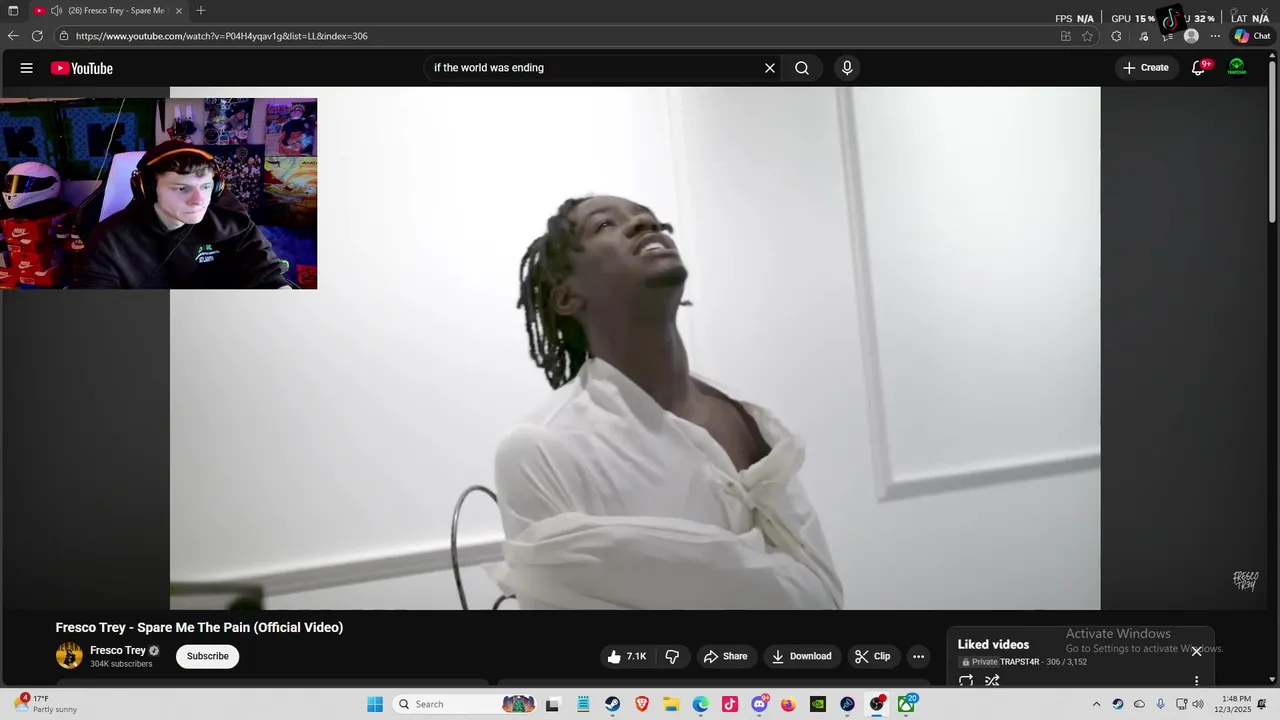Open the browser settings and more ellipsis

click(x=1215, y=36)
